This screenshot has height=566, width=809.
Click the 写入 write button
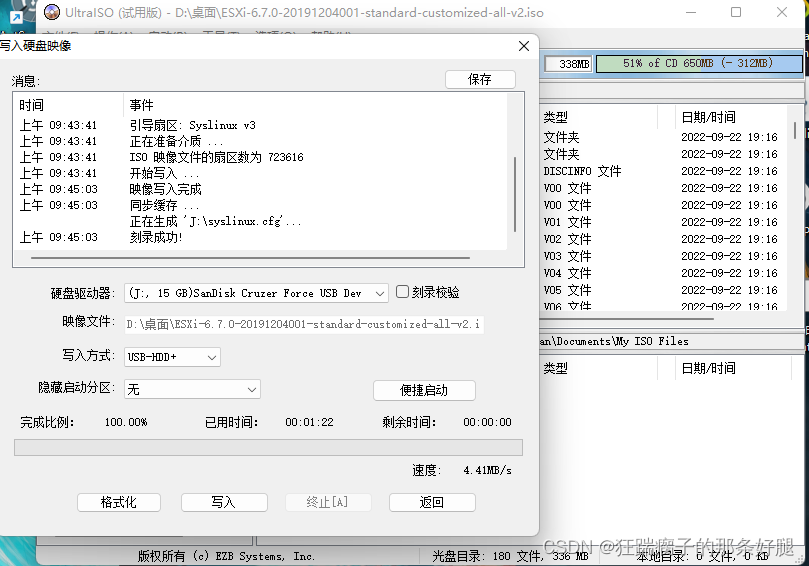pos(224,502)
